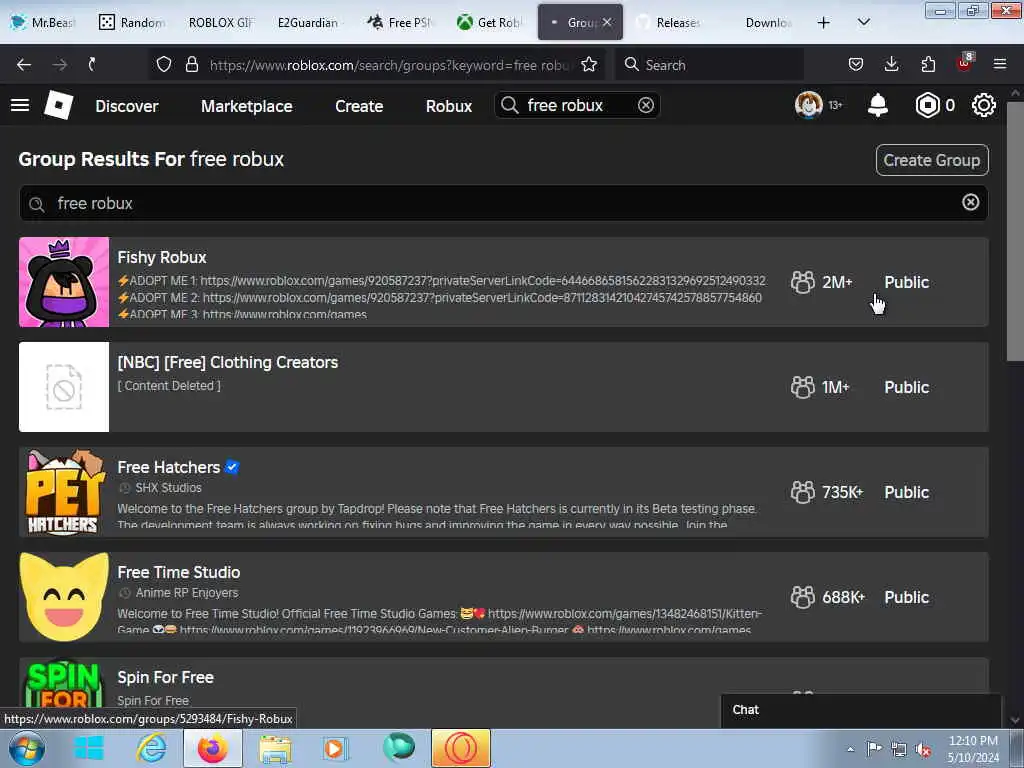The width and height of the screenshot is (1024, 768).
Task: Show site security padlock info
Action: [x=191, y=65]
